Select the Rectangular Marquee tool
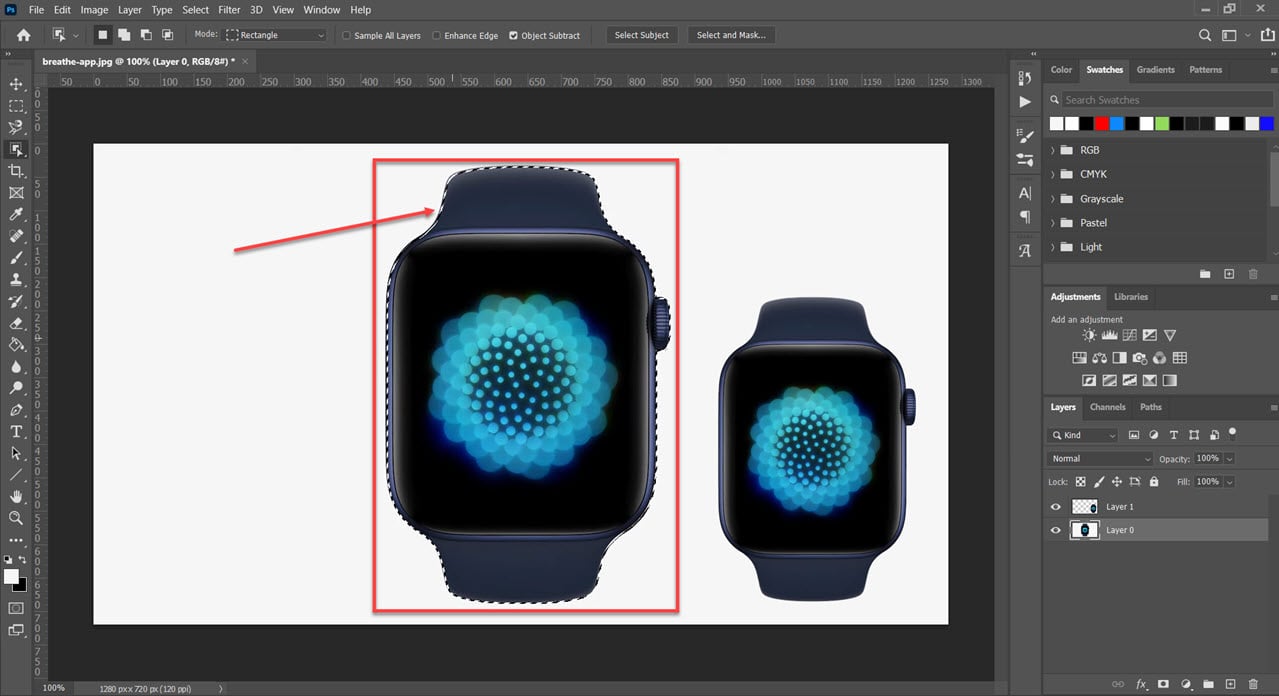The image size is (1279, 696). tap(16, 106)
